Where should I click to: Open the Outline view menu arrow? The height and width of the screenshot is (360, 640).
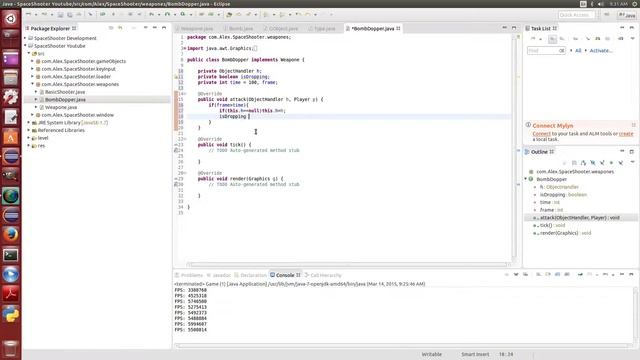[x=632, y=162]
